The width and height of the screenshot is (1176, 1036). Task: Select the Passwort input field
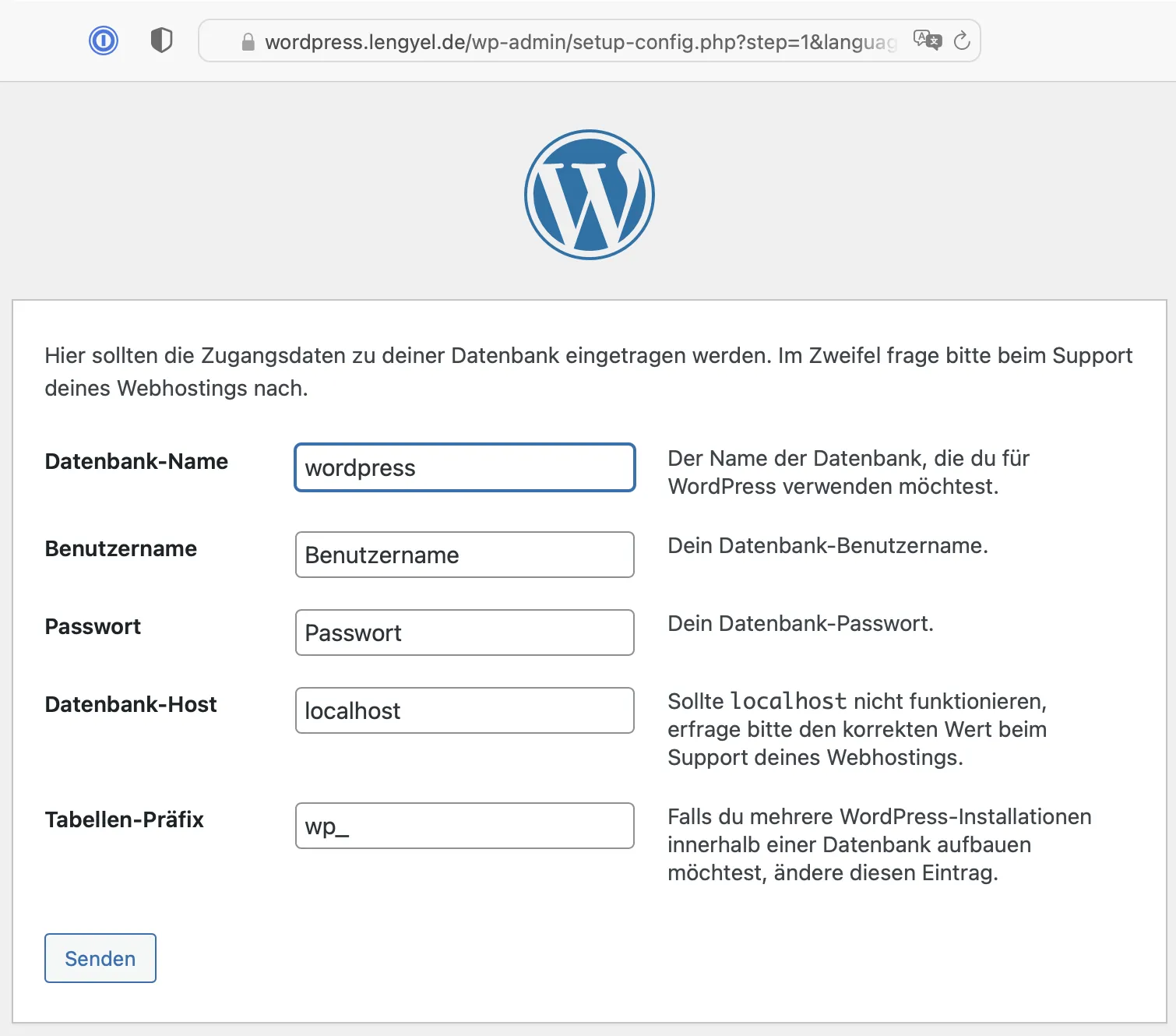tap(465, 633)
